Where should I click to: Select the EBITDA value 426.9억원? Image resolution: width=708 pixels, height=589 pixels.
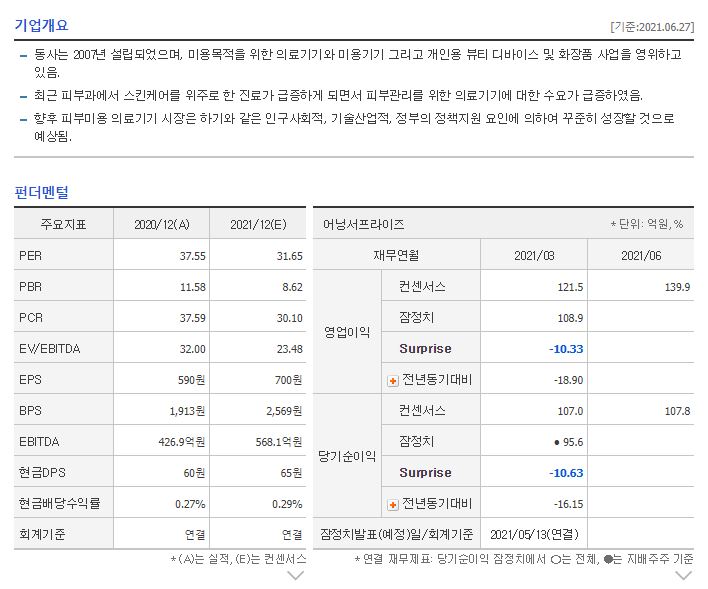point(182,442)
